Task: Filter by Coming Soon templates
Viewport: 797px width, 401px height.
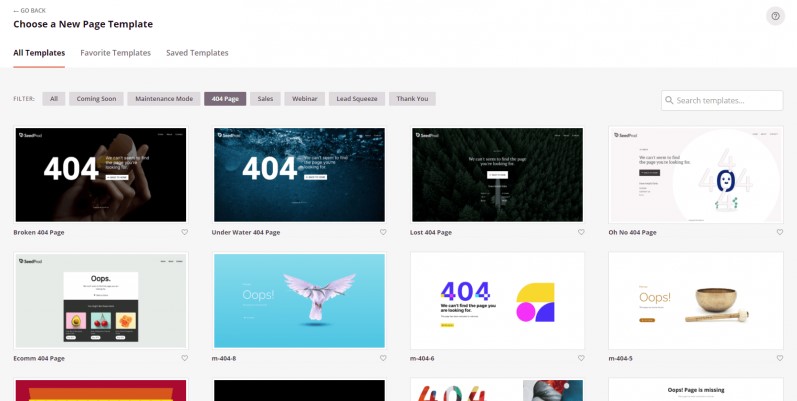Action: click(97, 99)
